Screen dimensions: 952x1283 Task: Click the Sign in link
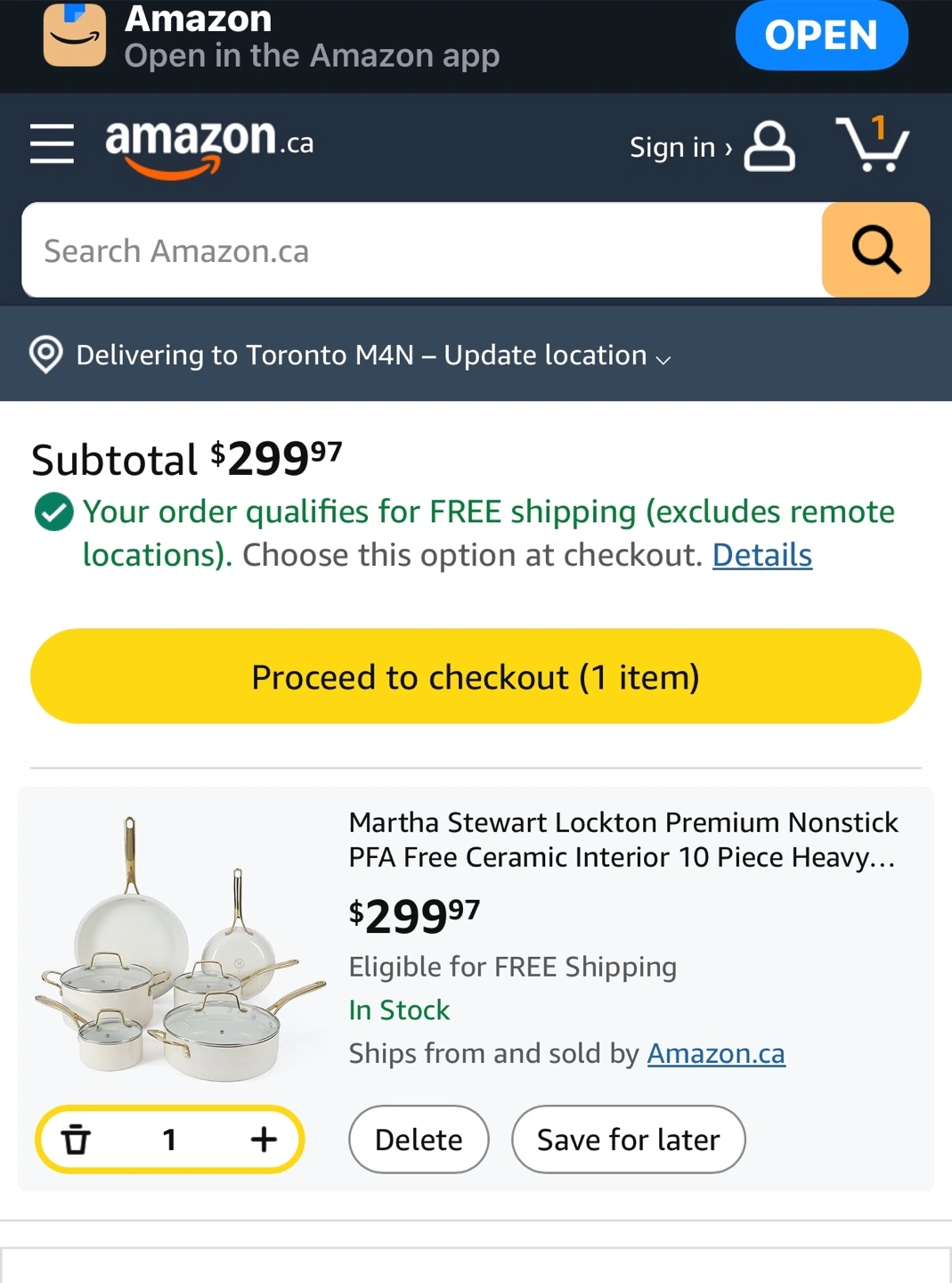(680, 147)
